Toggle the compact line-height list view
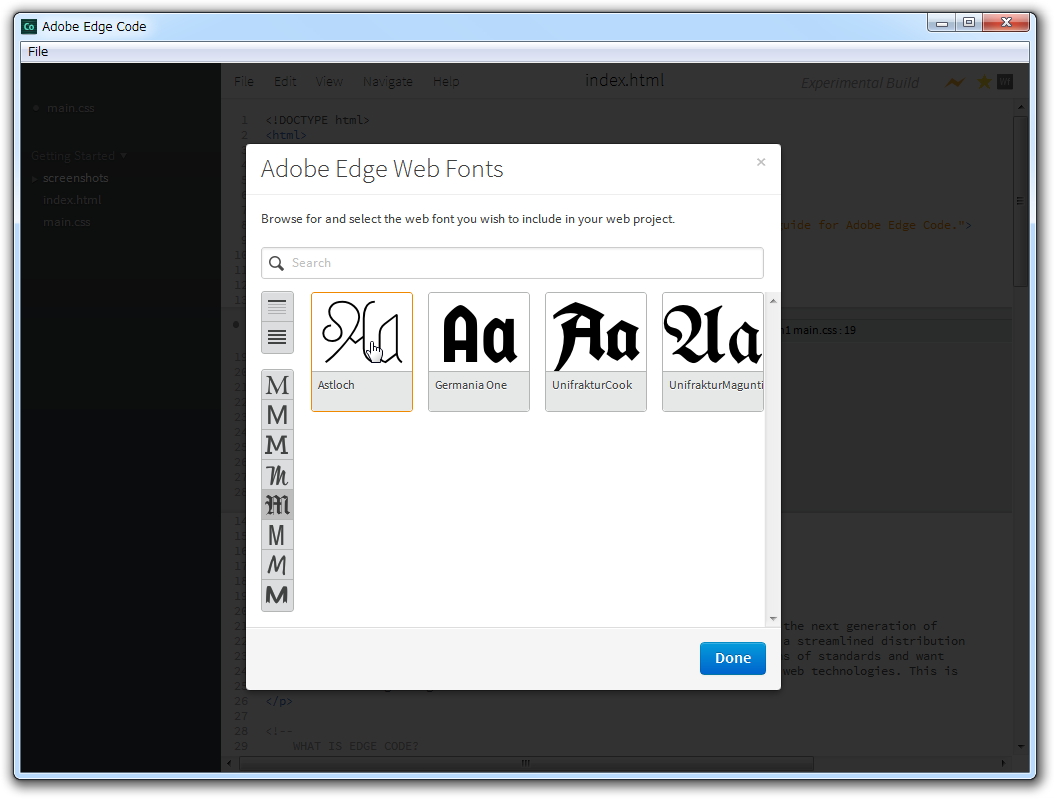 [277, 337]
